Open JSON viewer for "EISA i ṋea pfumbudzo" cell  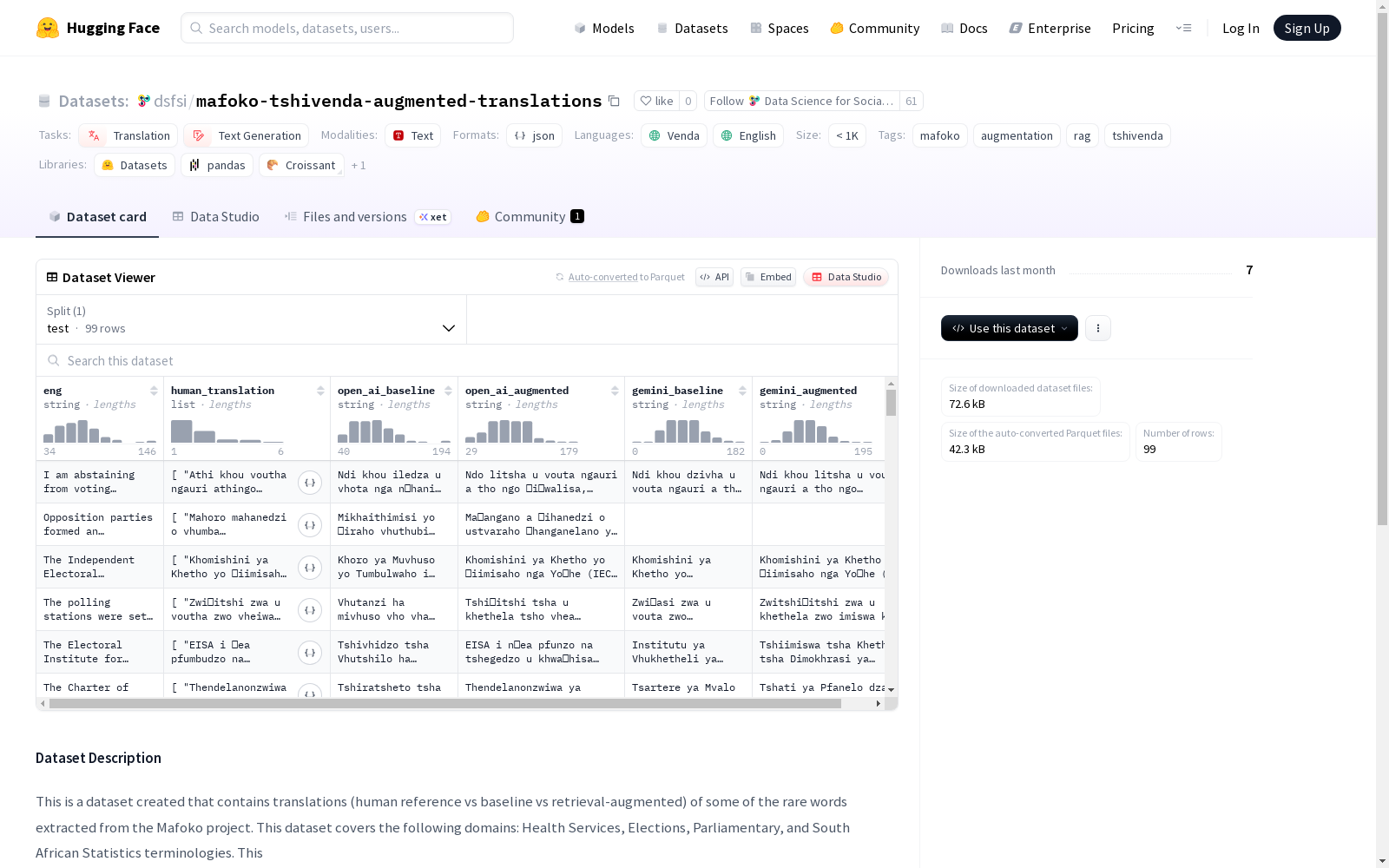310,653
